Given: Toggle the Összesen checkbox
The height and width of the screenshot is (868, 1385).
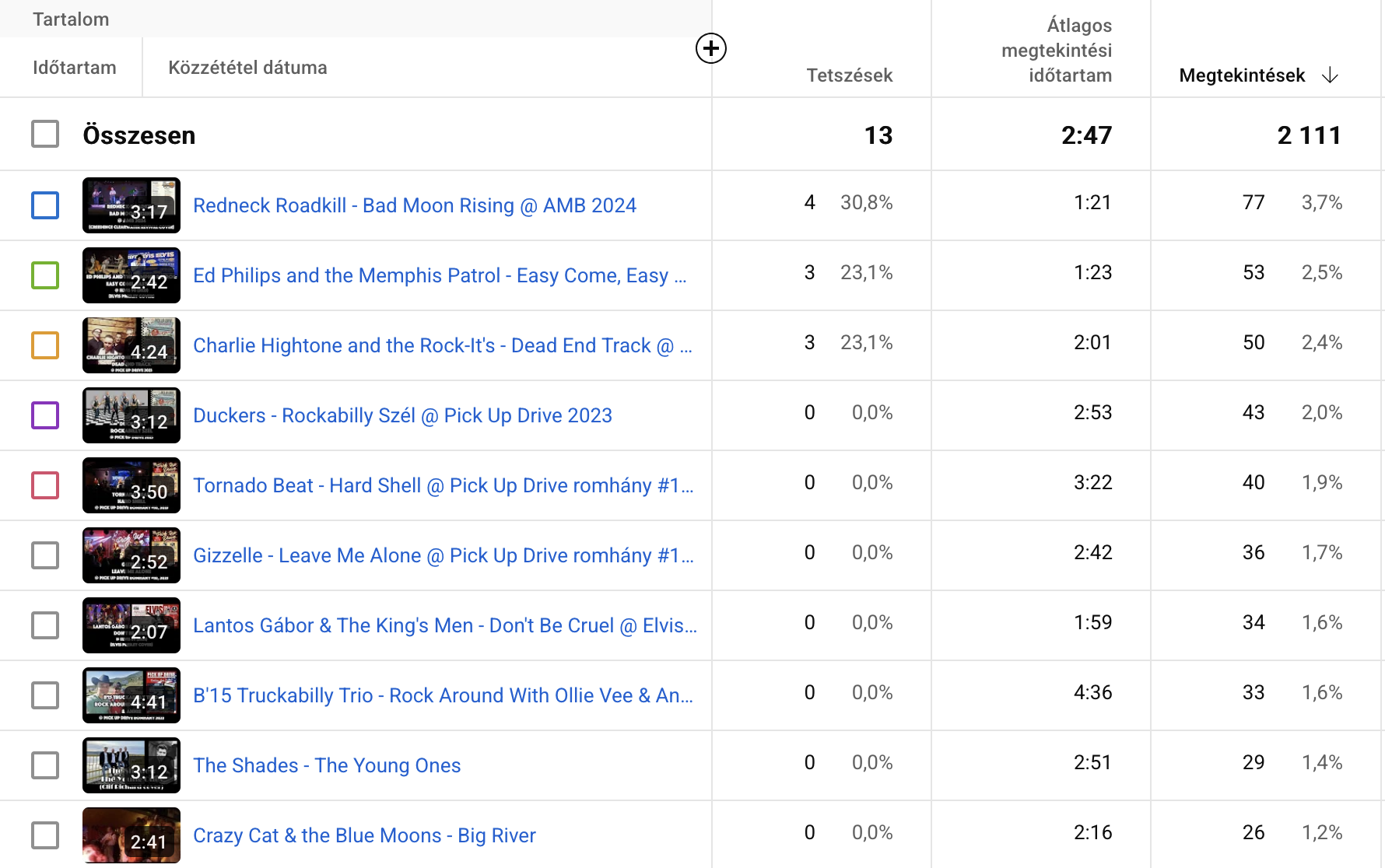Looking at the screenshot, I should (45, 134).
